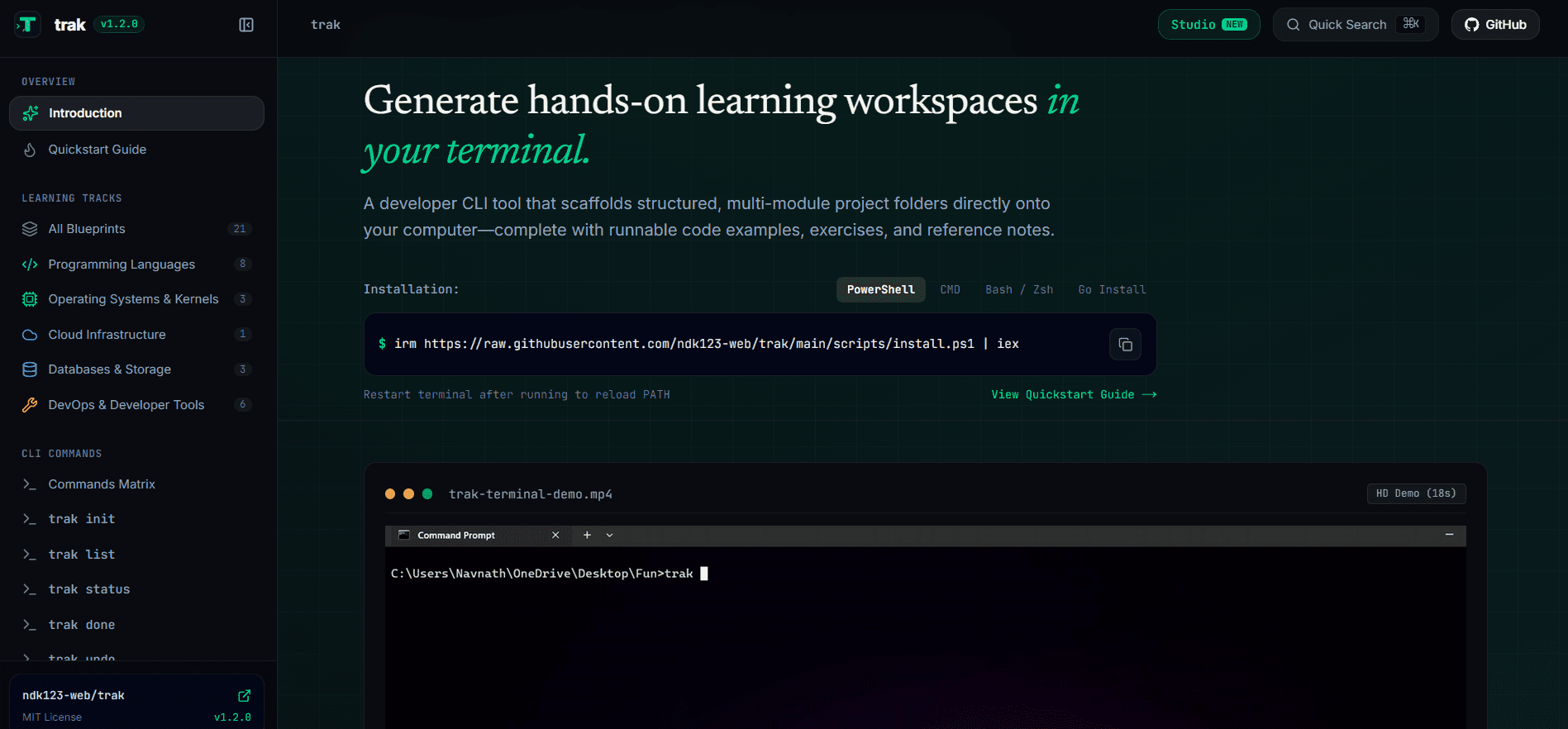Click the GitHub octocat icon

(1471, 25)
